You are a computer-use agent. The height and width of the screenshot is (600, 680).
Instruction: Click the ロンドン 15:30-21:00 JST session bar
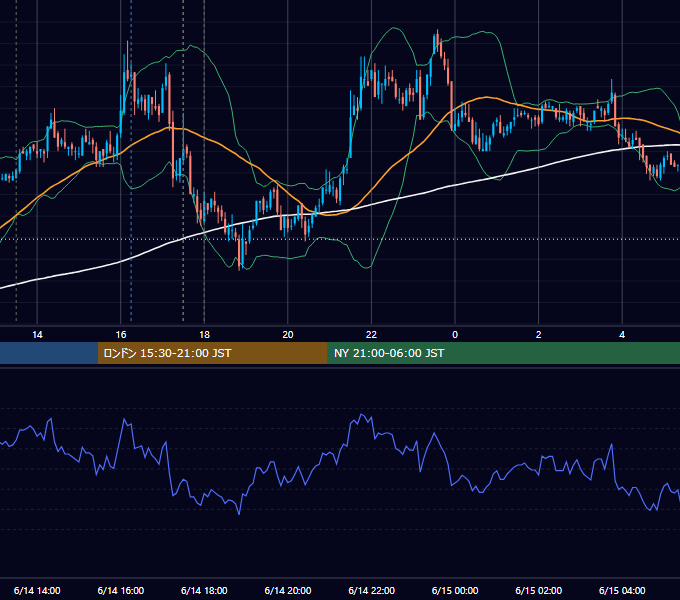(x=212, y=353)
